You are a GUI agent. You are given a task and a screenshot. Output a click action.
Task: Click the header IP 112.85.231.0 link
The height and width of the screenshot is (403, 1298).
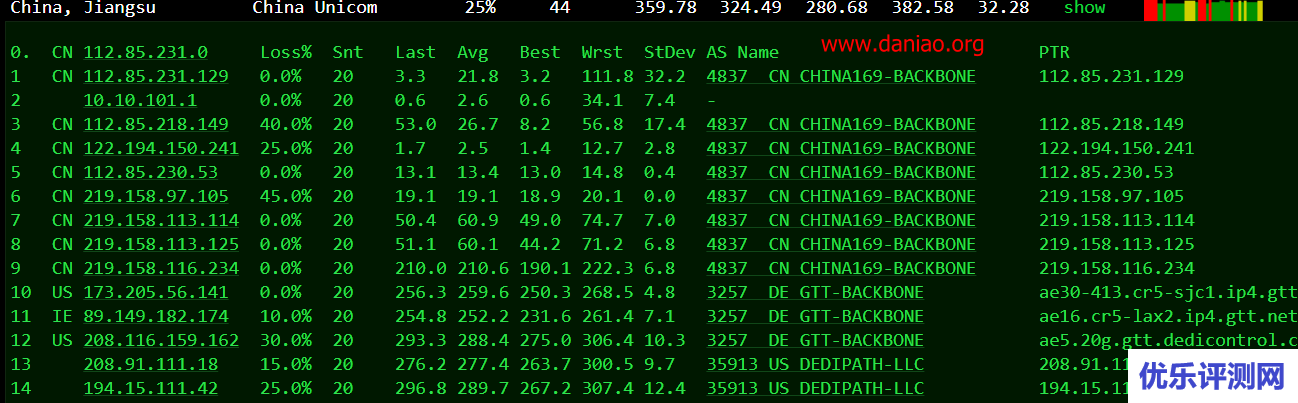tap(146, 52)
